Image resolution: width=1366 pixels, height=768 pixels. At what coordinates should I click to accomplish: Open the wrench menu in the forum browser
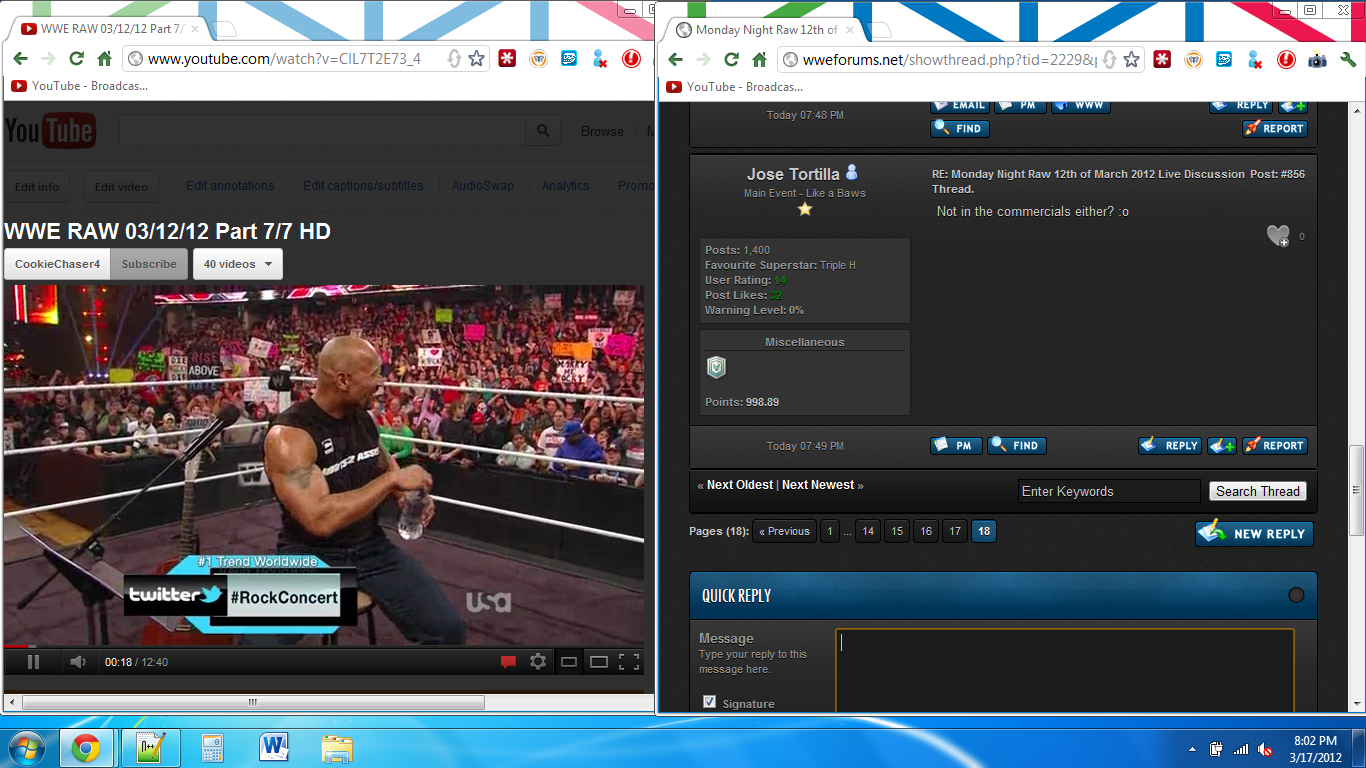pyautogui.click(x=1348, y=60)
